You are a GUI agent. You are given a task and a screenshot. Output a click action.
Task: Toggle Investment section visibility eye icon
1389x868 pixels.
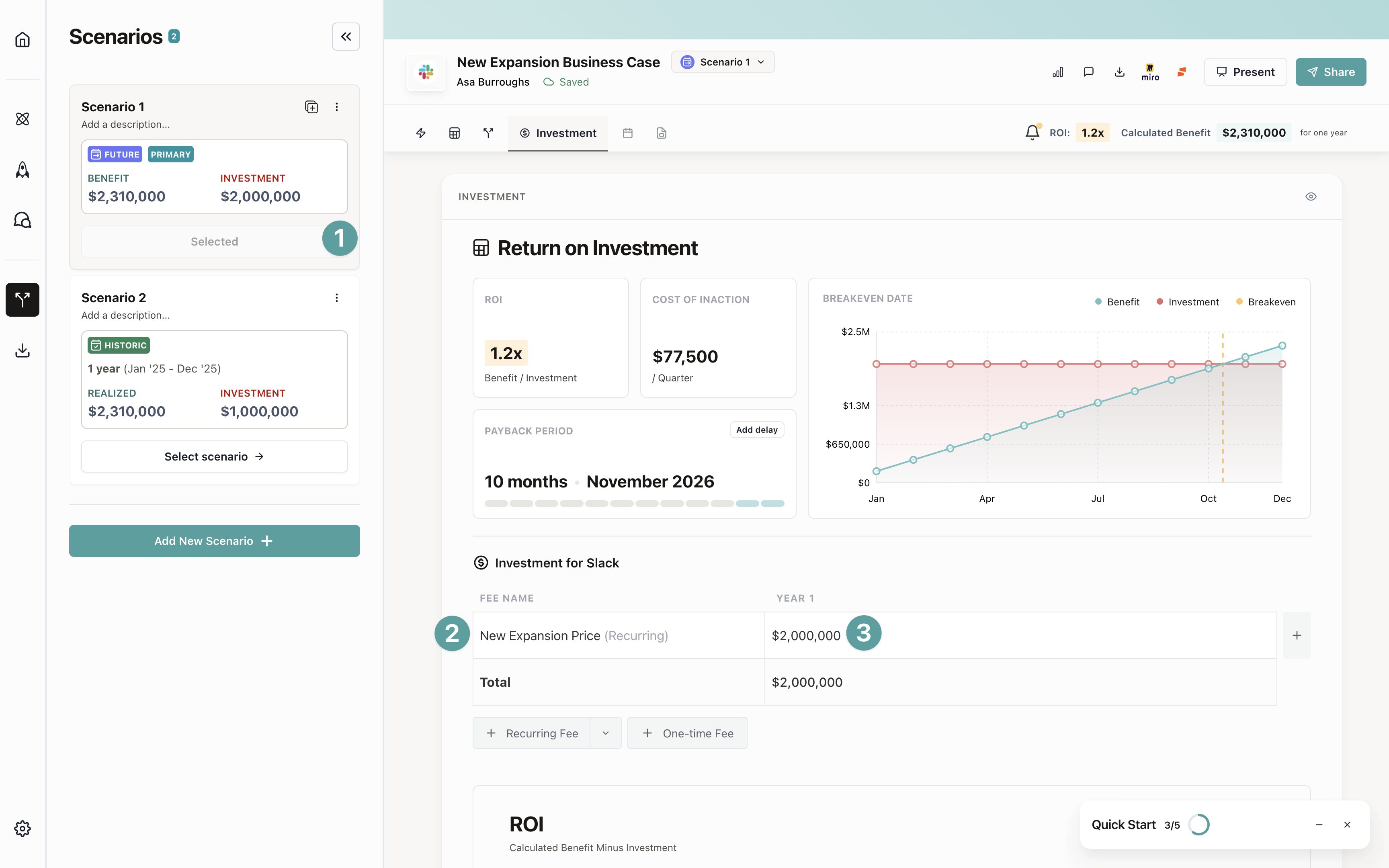coord(1311,197)
